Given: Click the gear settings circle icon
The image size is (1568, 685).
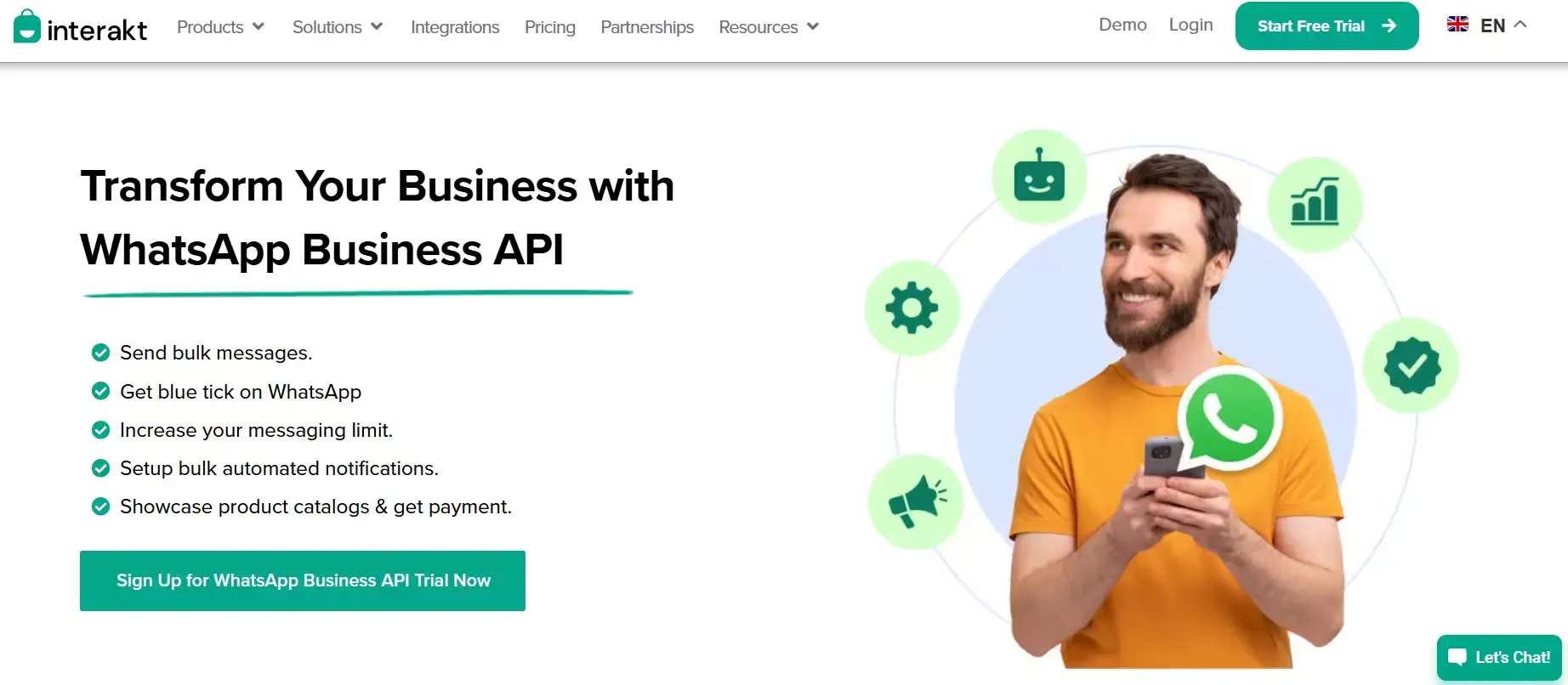Looking at the screenshot, I should (x=912, y=307).
